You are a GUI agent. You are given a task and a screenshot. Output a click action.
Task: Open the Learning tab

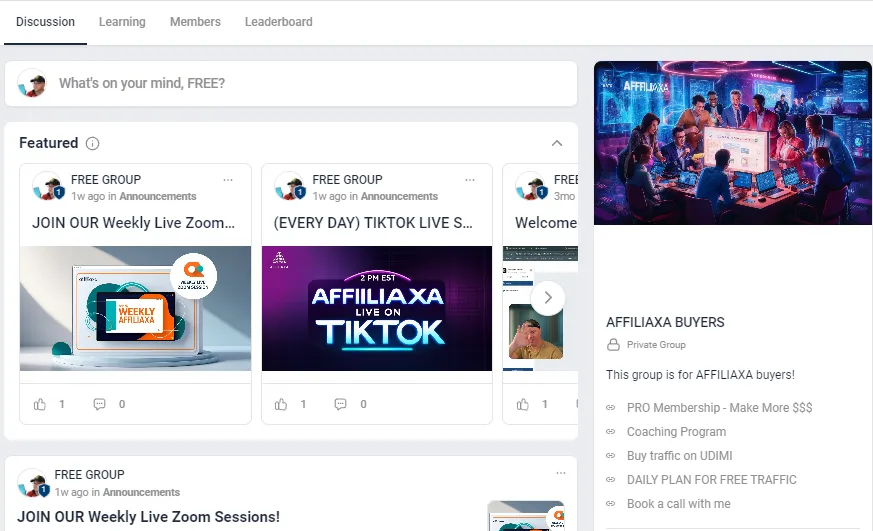point(122,22)
